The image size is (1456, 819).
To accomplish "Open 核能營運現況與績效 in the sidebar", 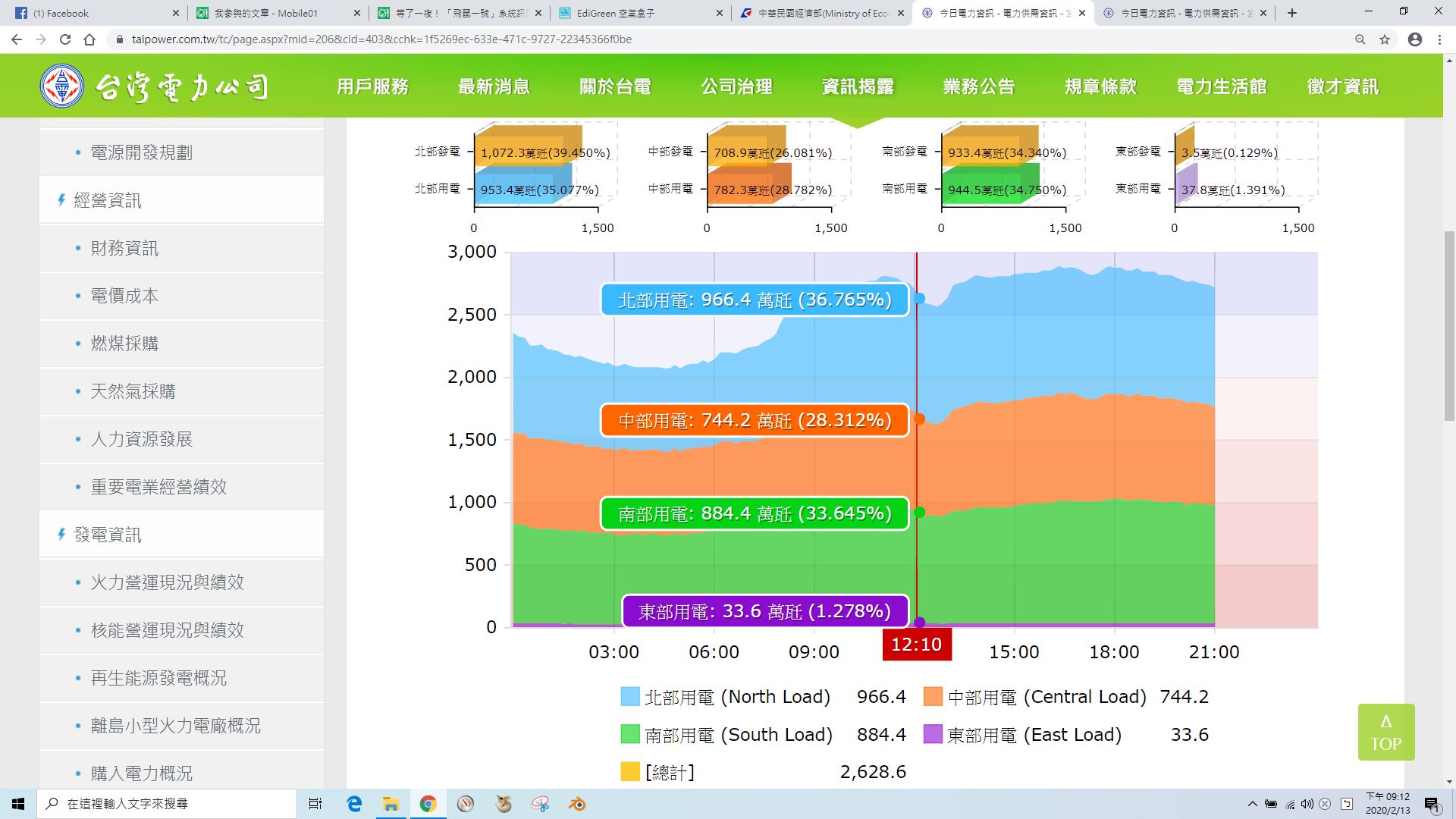I will [x=181, y=630].
